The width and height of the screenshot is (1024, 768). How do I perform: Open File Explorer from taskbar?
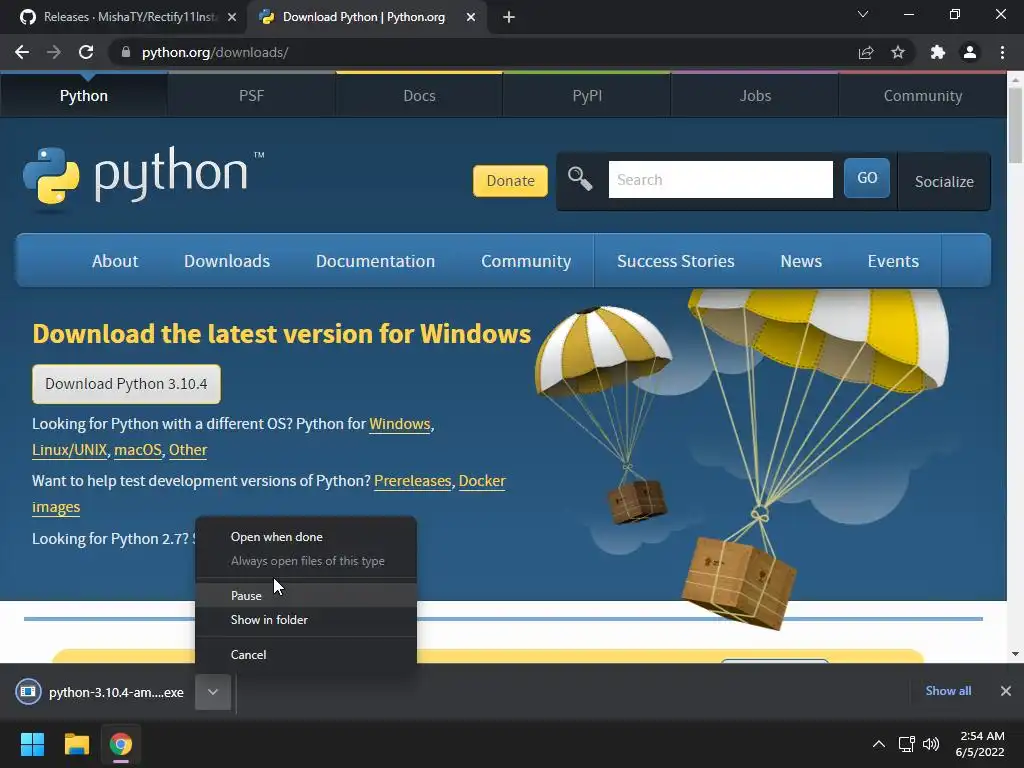point(76,744)
